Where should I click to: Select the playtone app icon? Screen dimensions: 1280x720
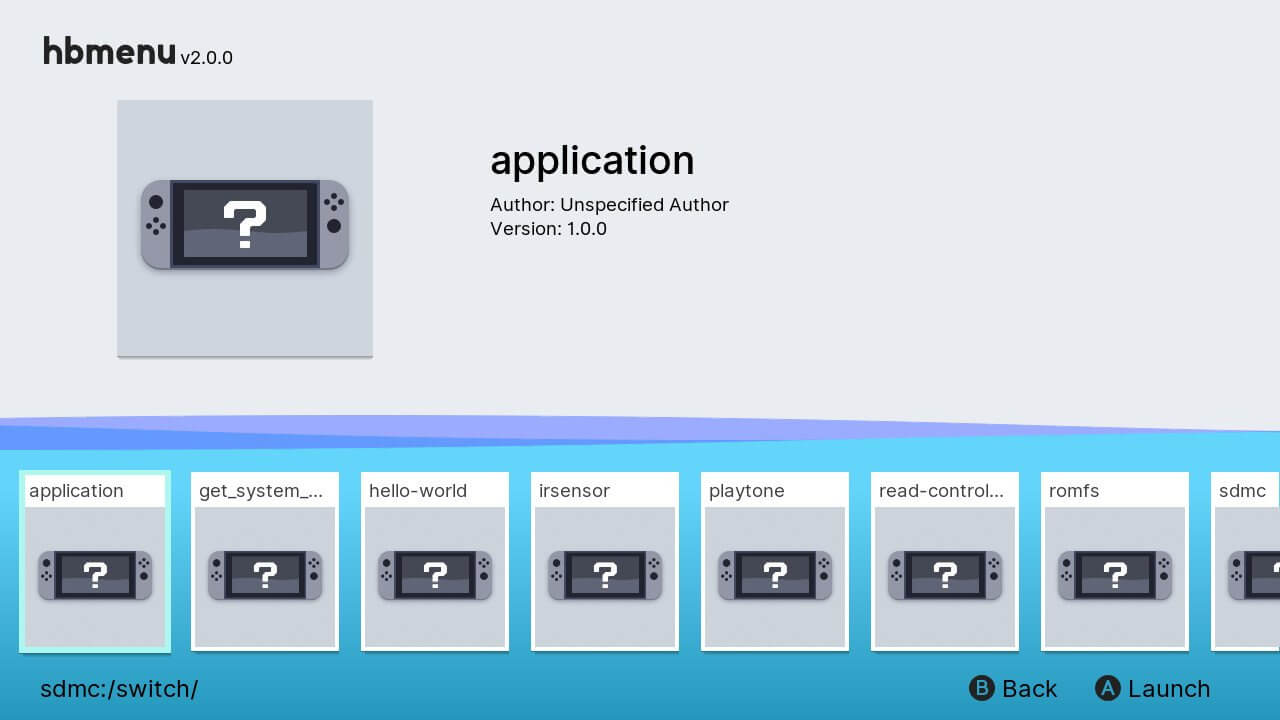coord(775,576)
